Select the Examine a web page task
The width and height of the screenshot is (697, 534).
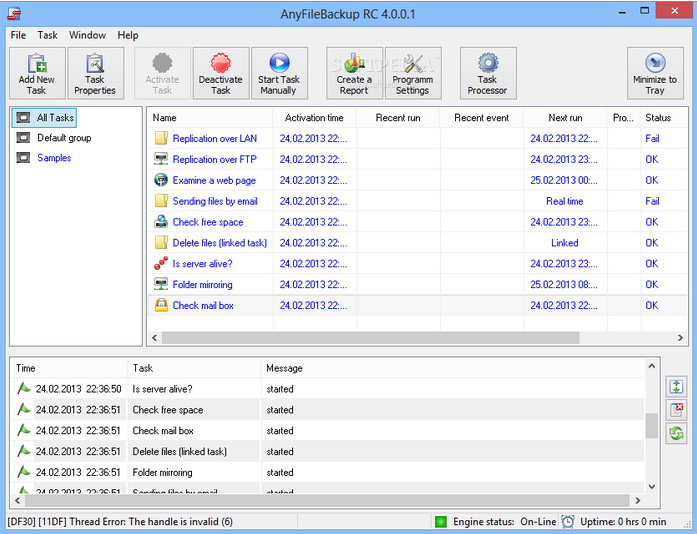[x=214, y=180]
